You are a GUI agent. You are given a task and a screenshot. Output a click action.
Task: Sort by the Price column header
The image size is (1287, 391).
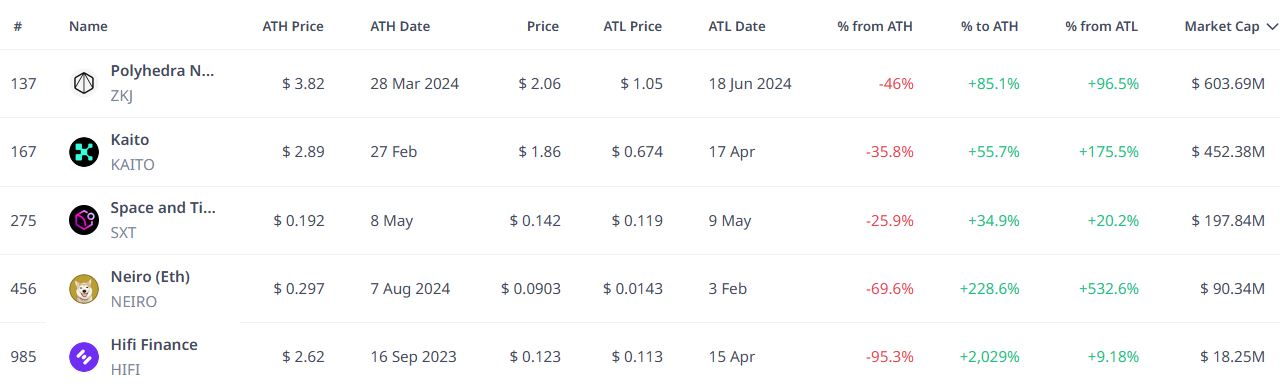(x=543, y=27)
